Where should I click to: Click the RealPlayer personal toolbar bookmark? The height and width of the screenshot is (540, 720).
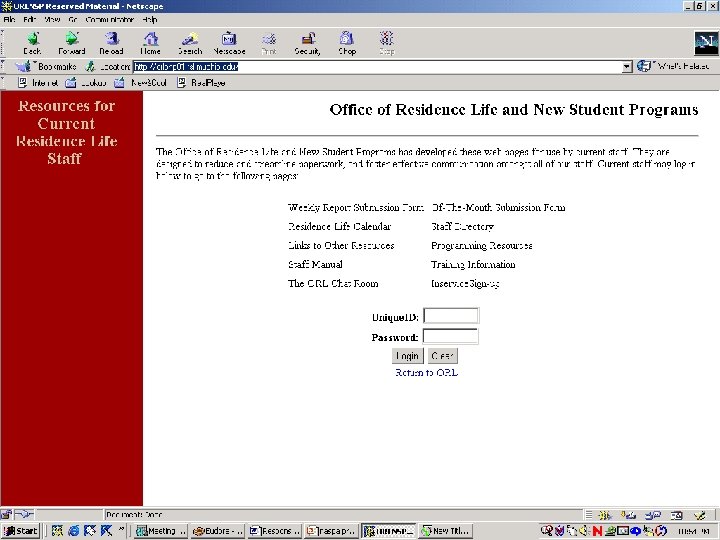(202, 83)
